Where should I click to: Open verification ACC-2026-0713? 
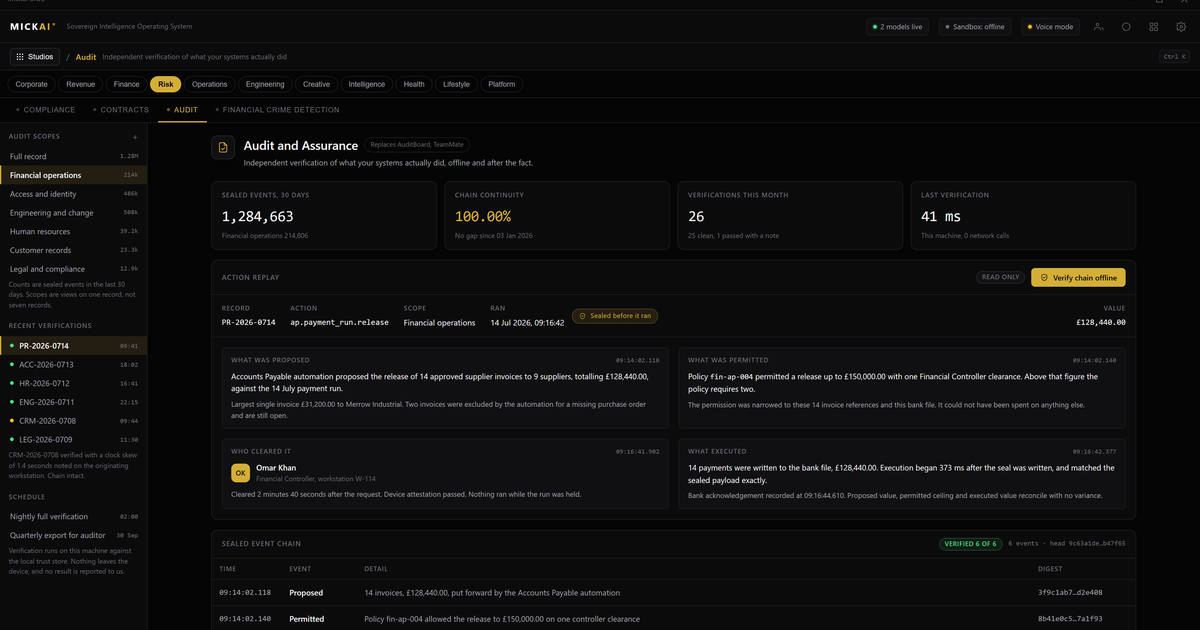click(x=73, y=365)
